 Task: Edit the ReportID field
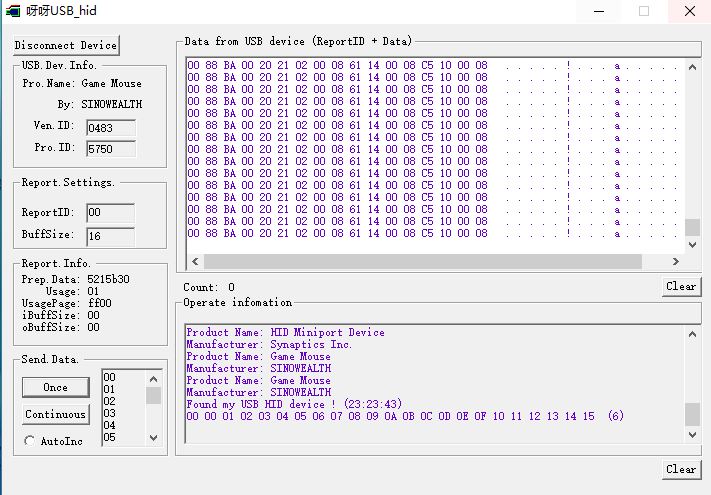point(111,213)
